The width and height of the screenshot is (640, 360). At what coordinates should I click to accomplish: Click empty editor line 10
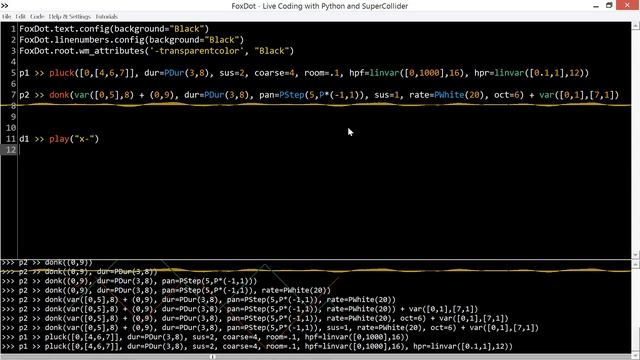pos(324,128)
